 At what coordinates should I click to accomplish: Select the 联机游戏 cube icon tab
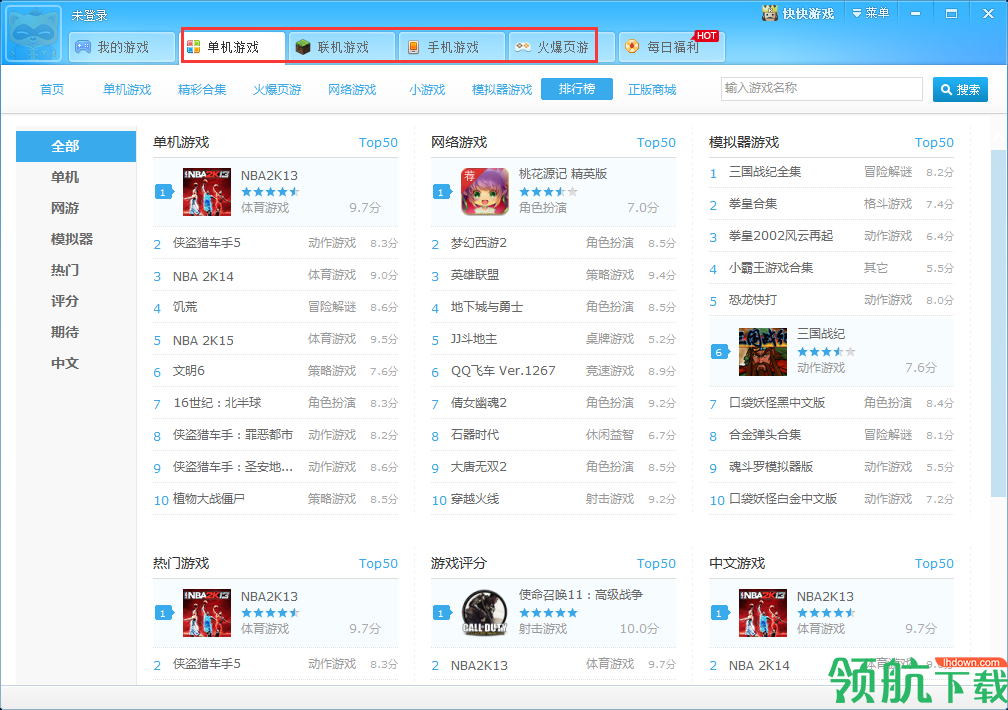341,47
